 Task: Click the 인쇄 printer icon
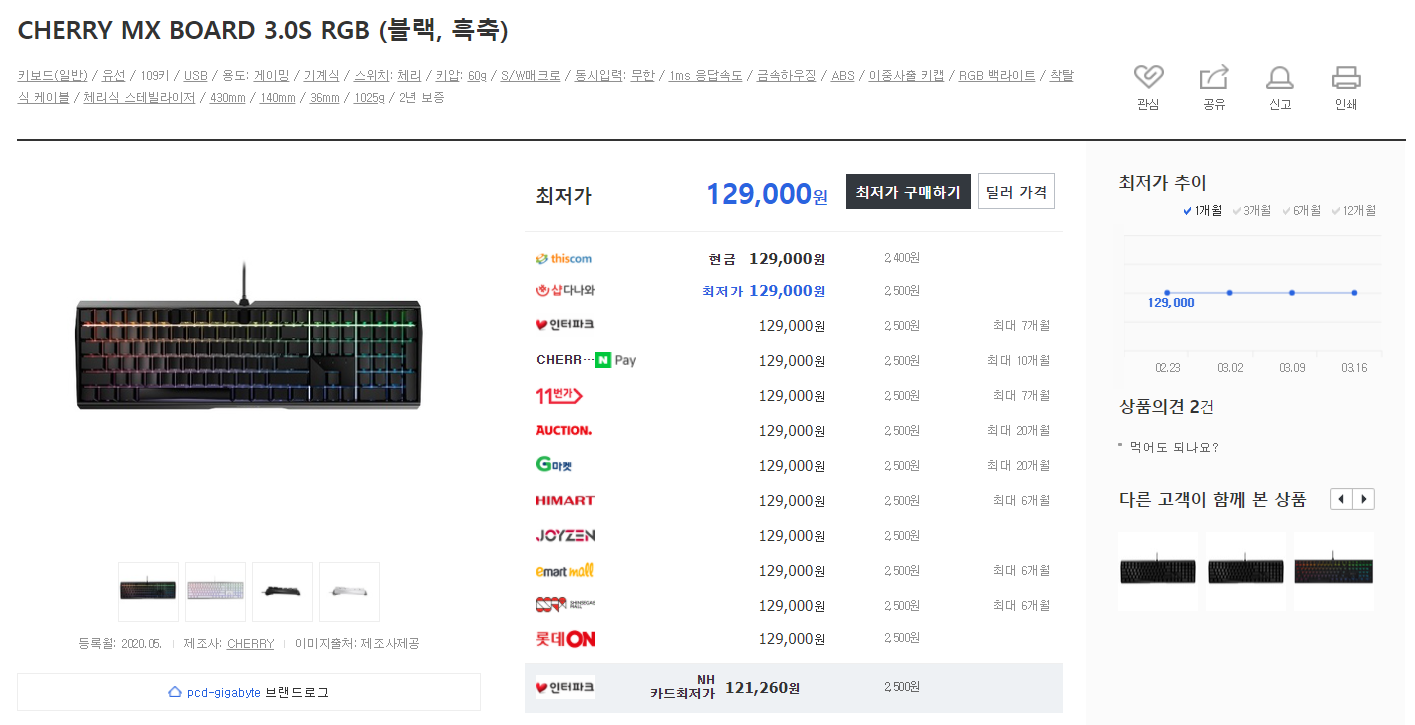point(1346,77)
